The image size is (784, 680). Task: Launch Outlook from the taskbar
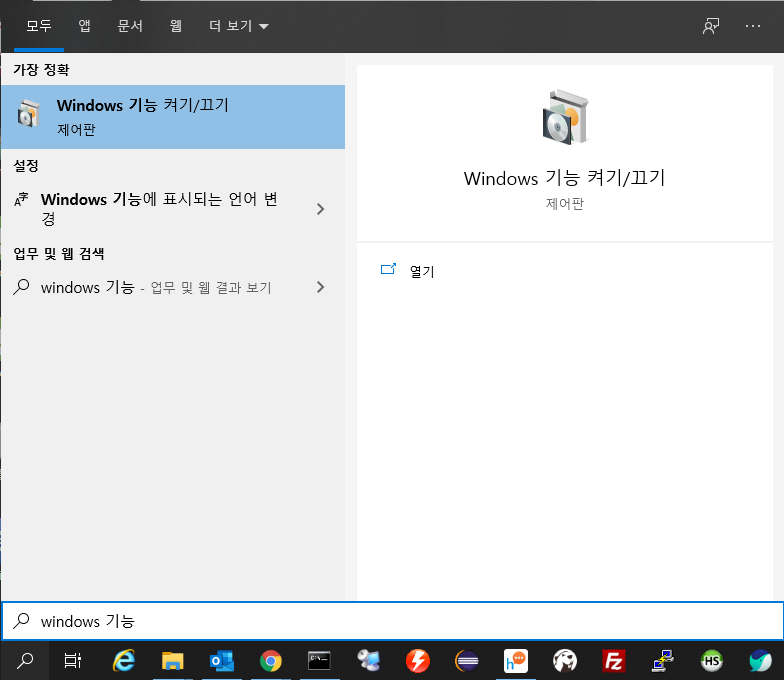[222, 660]
